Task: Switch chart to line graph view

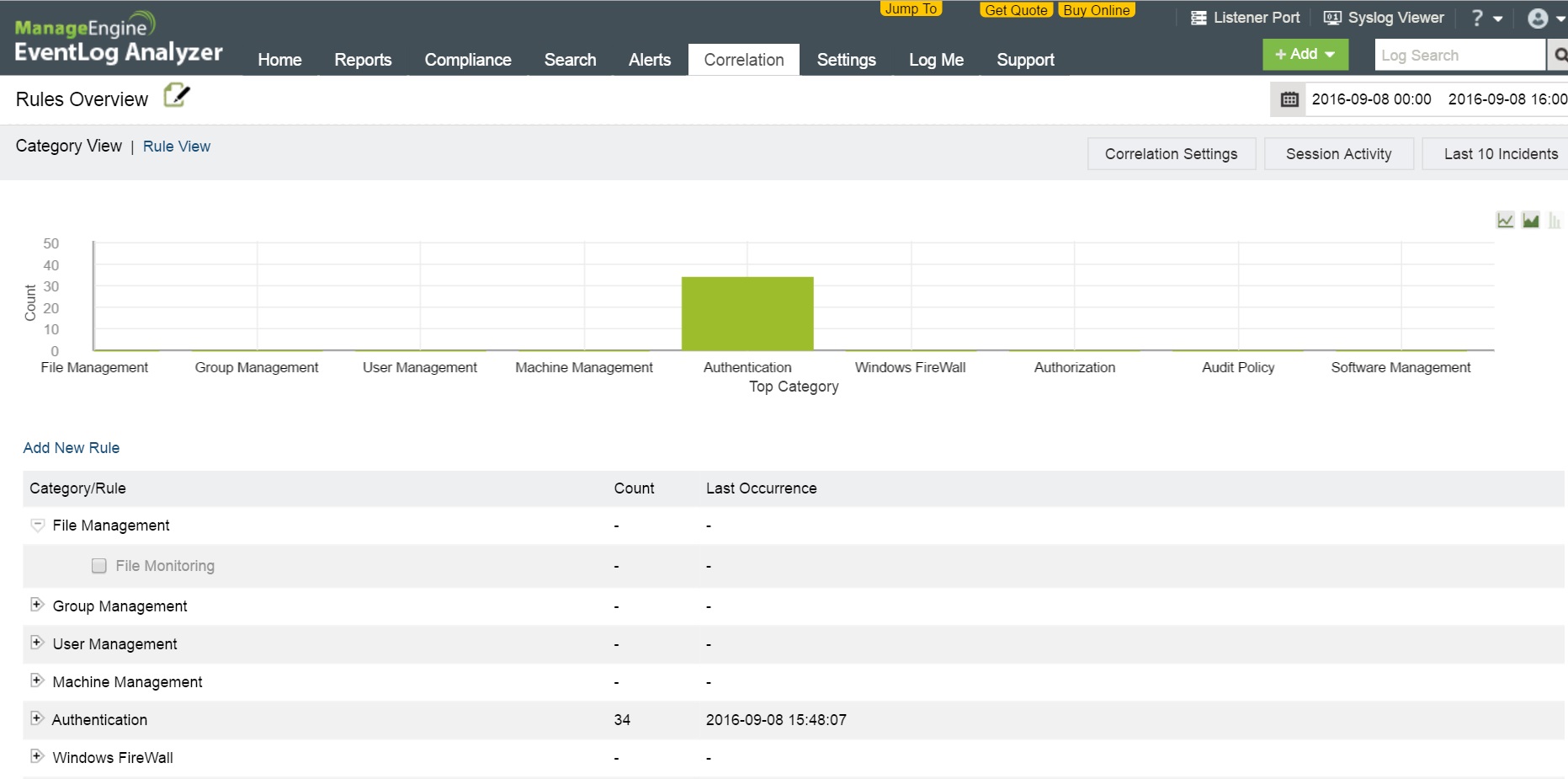Action: [x=1505, y=221]
